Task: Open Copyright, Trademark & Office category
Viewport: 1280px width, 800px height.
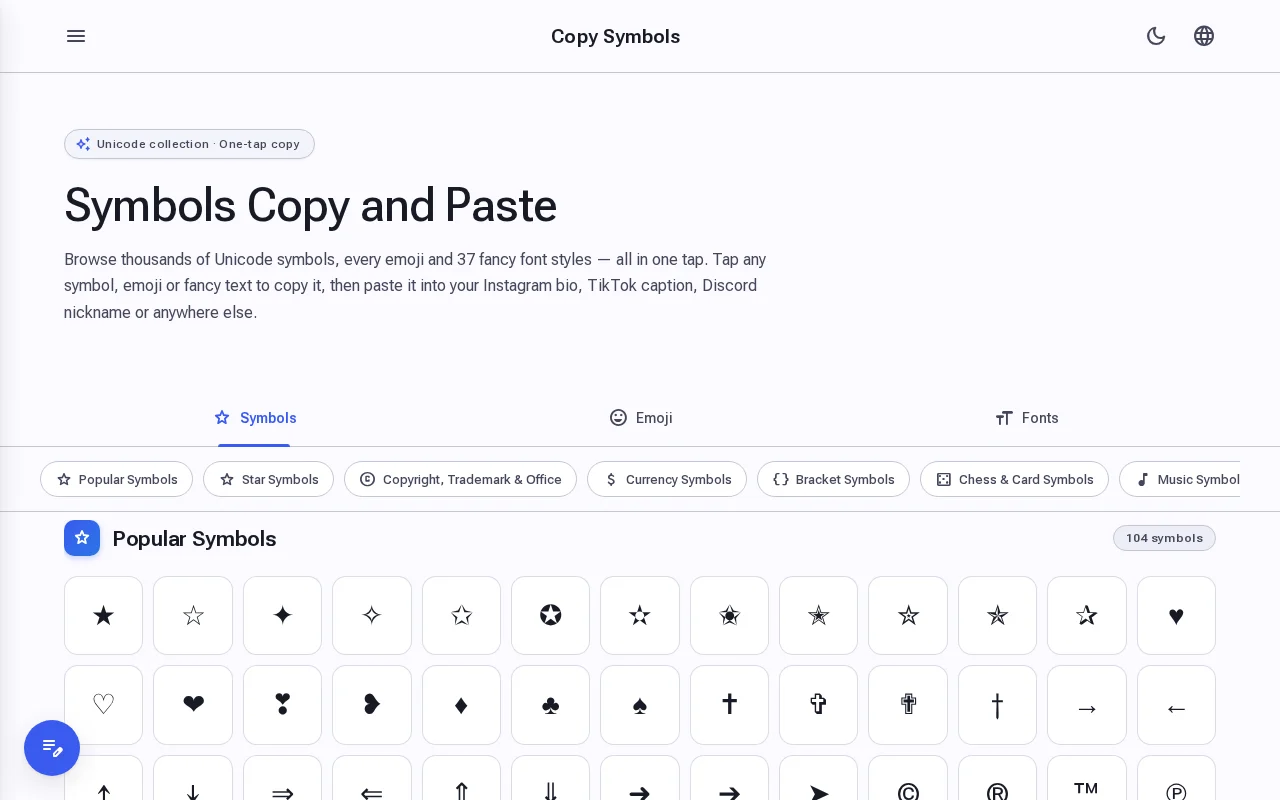Action: click(x=460, y=479)
